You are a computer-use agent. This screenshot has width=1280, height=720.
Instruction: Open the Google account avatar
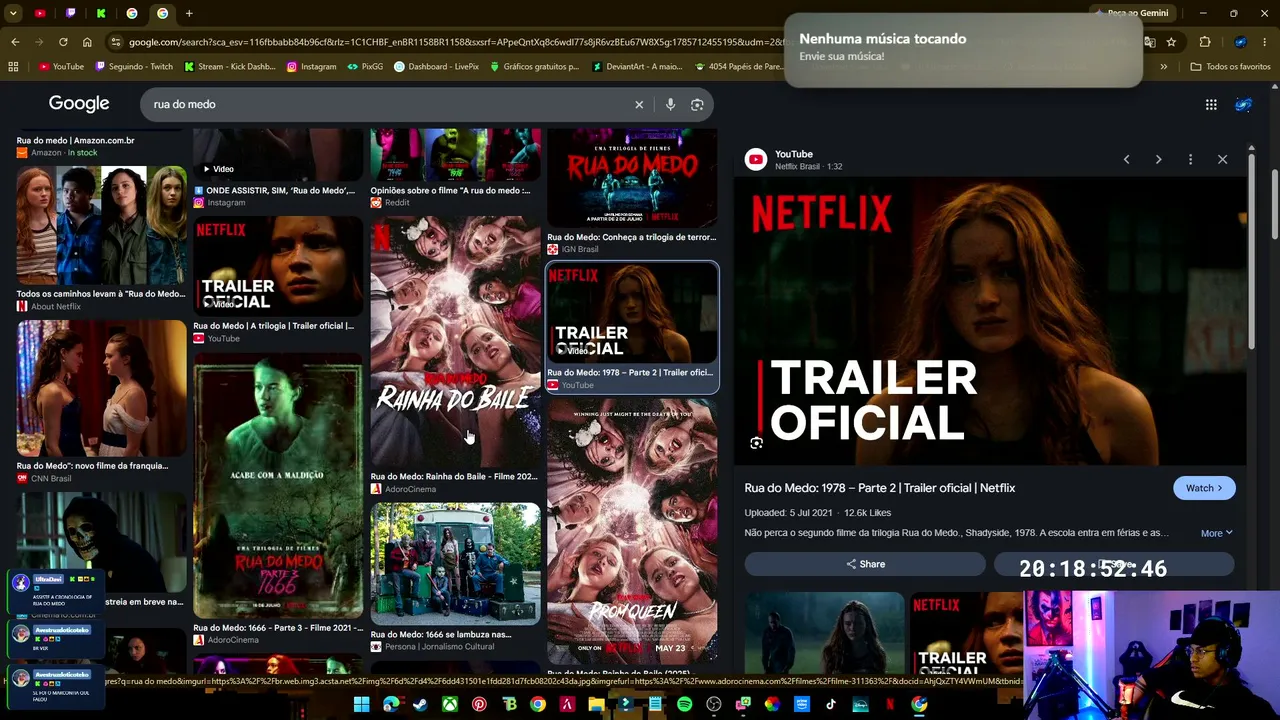coord(1243,104)
